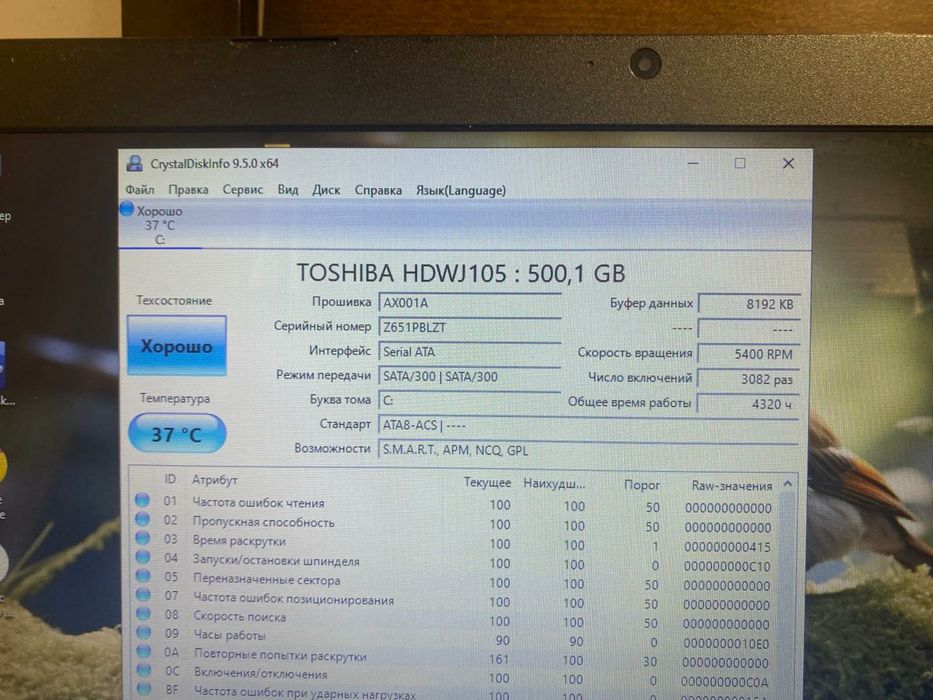Open the Правка menu
Screen dimensions: 933x700
pyautogui.click(x=188, y=190)
